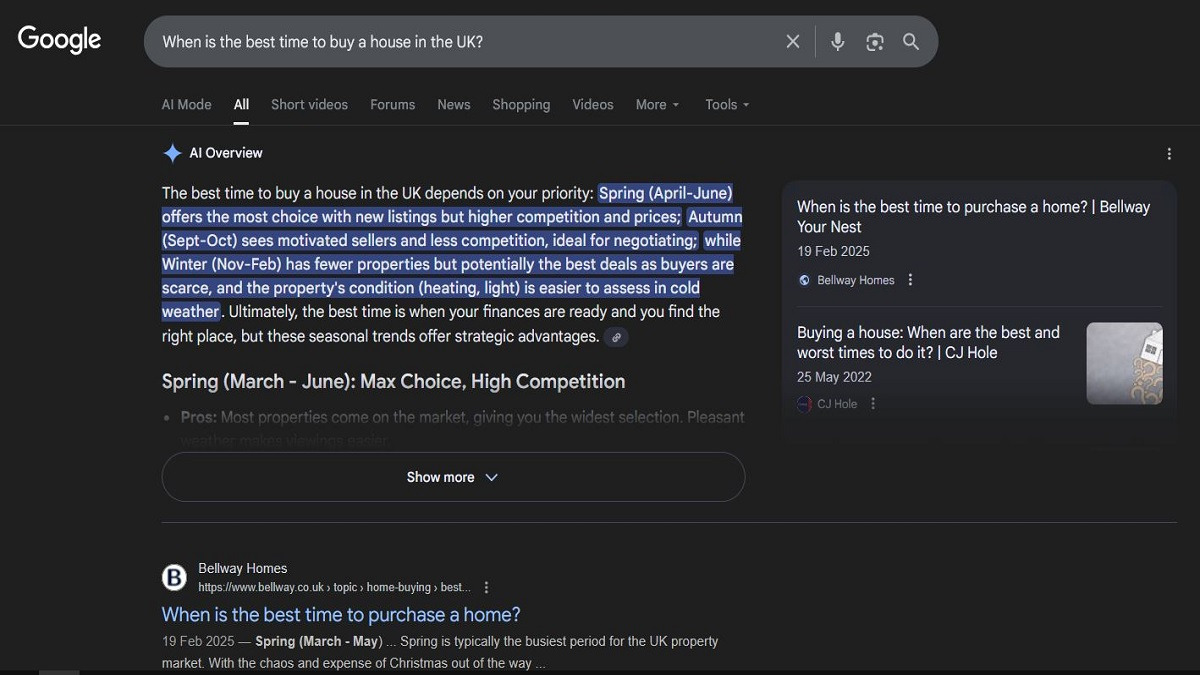Clear the search query with the X
This screenshot has height=675, width=1200.
pyautogui.click(x=793, y=41)
